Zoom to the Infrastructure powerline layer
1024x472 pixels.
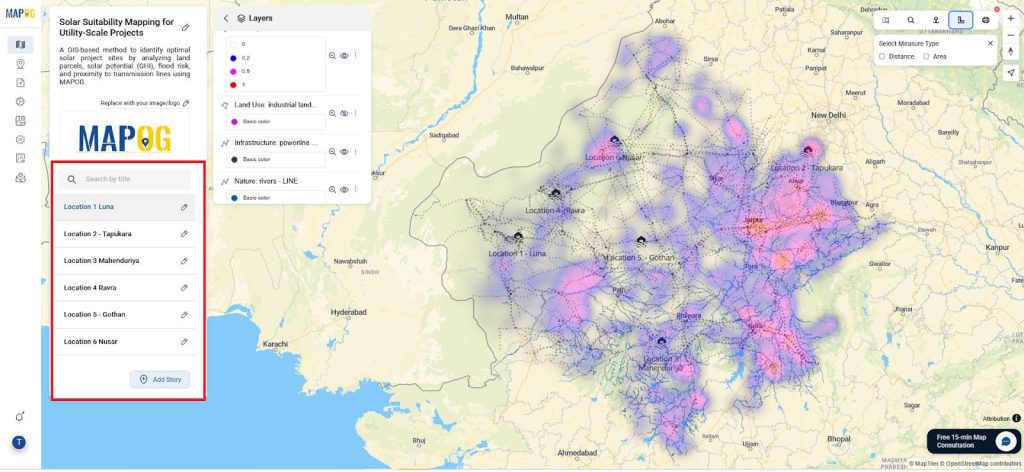coord(332,151)
